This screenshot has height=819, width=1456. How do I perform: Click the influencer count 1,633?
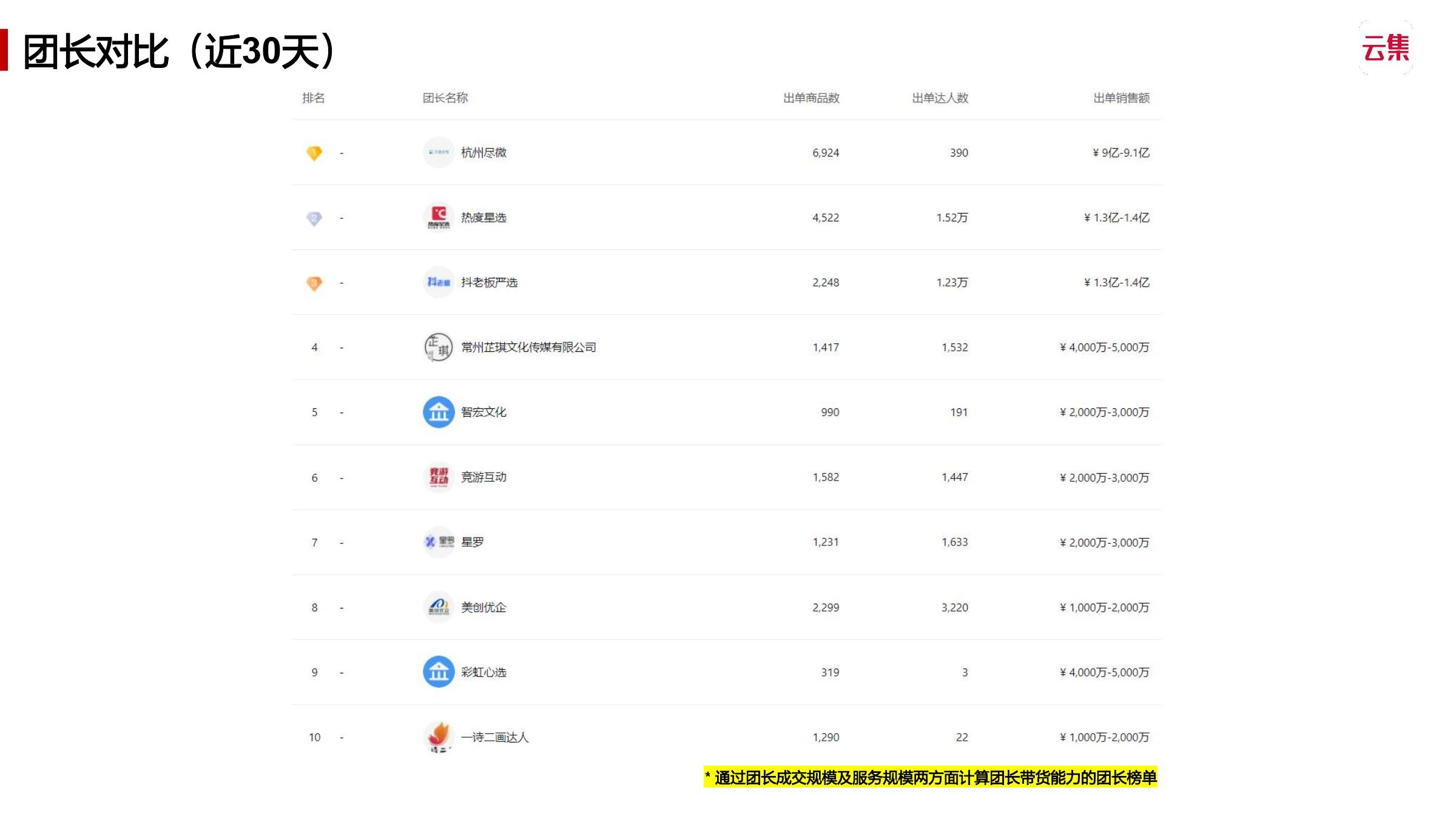(x=955, y=542)
